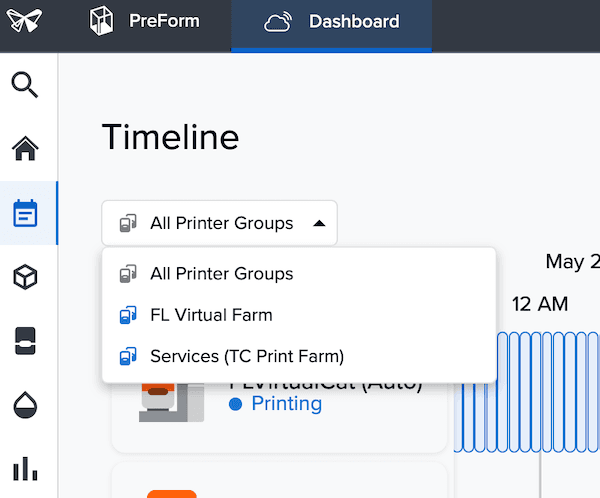This screenshot has height=498, width=600.
Task: Click the PreForm cube icon
Action: [x=101, y=21]
